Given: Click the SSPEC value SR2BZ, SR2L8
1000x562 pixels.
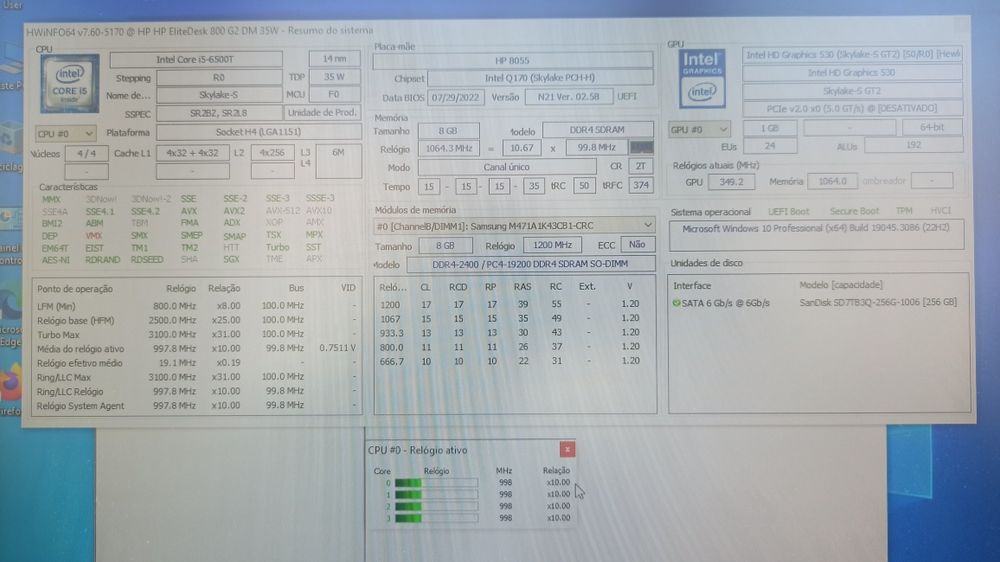Looking at the screenshot, I should pyautogui.click(x=219, y=113).
